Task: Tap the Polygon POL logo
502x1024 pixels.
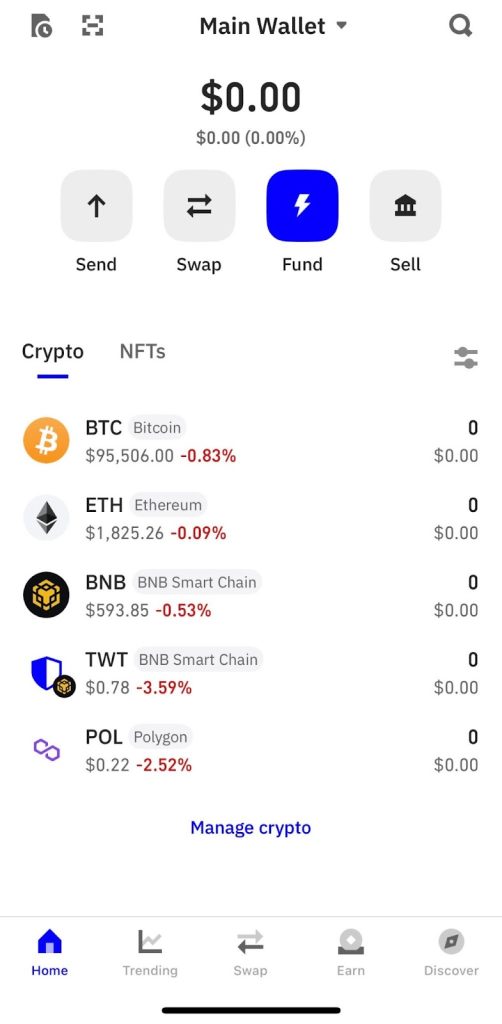Action: point(46,750)
